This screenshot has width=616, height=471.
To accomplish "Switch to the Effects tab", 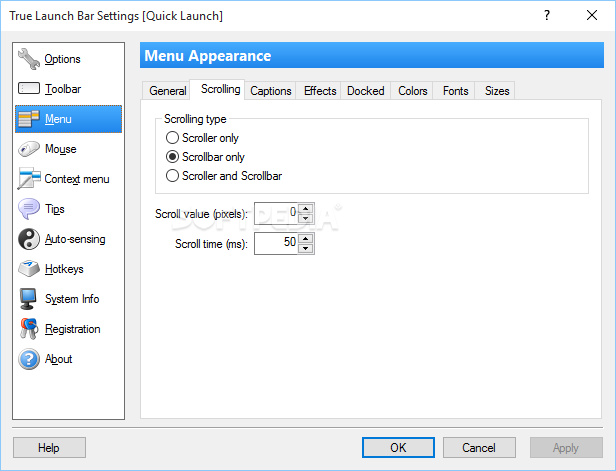I will [320, 91].
